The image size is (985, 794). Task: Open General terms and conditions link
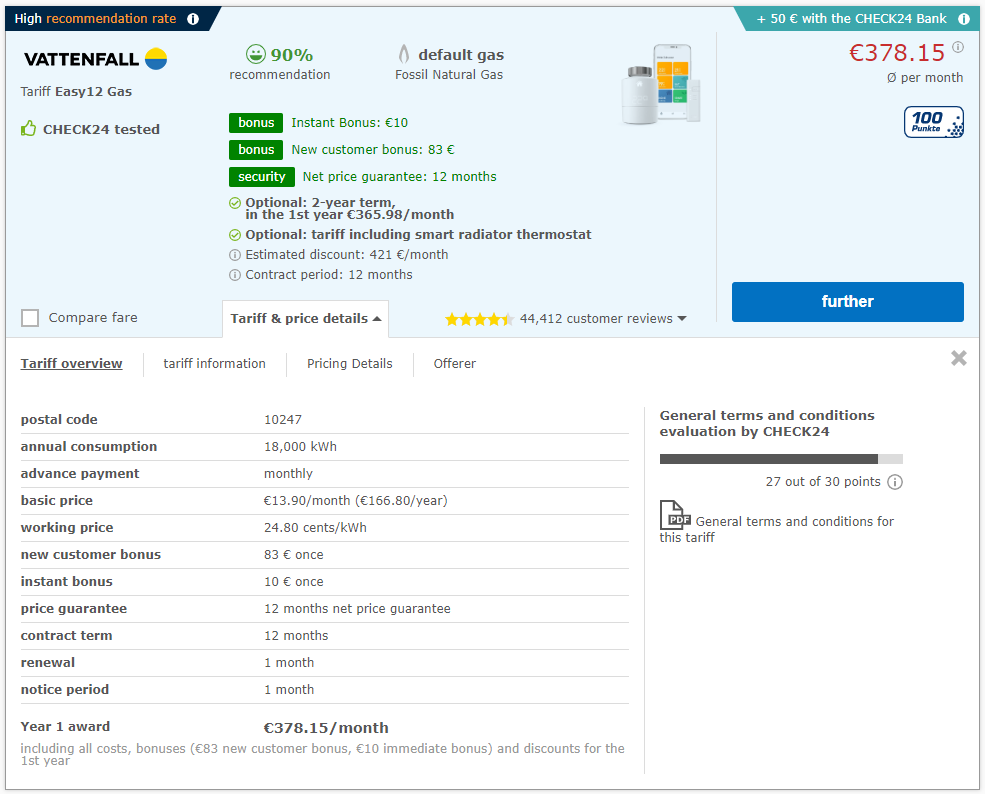tap(794, 522)
